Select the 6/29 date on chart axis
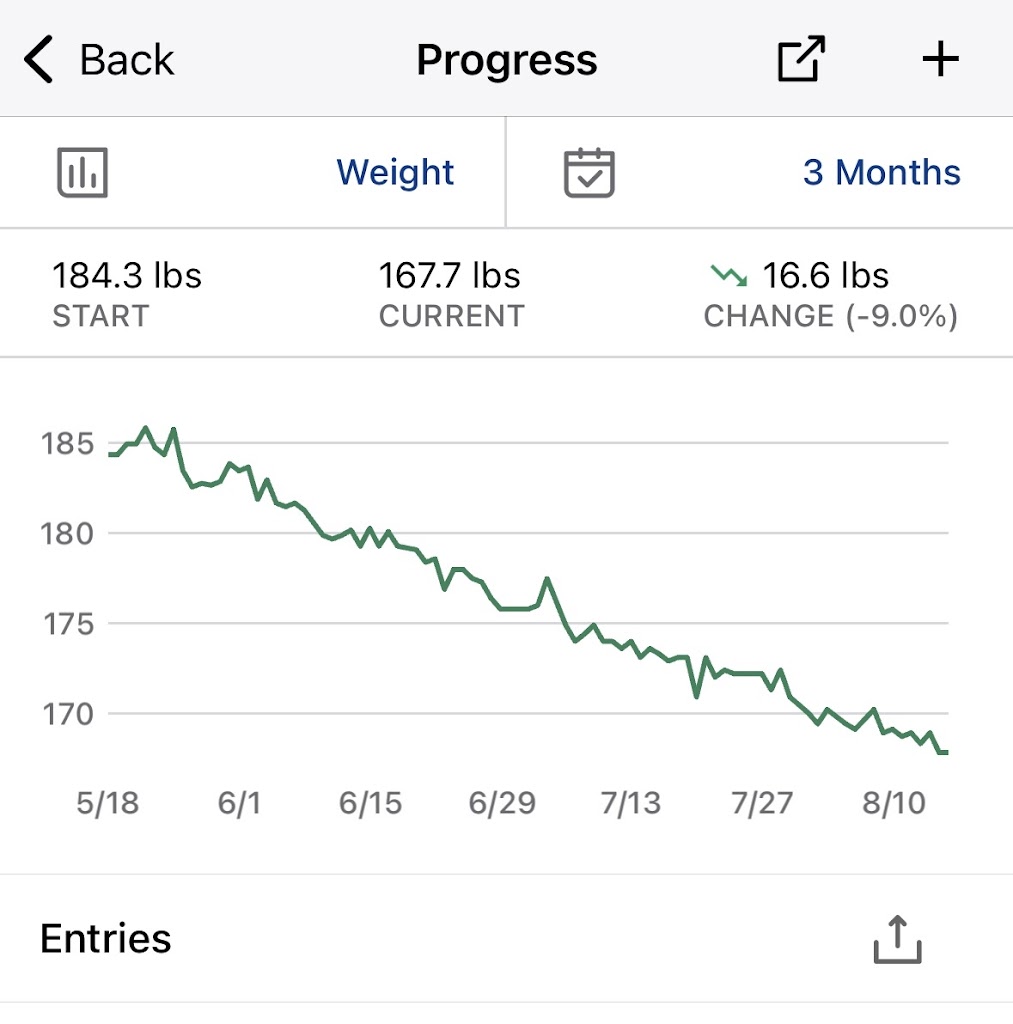This screenshot has width=1013, height=1024. click(502, 803)
